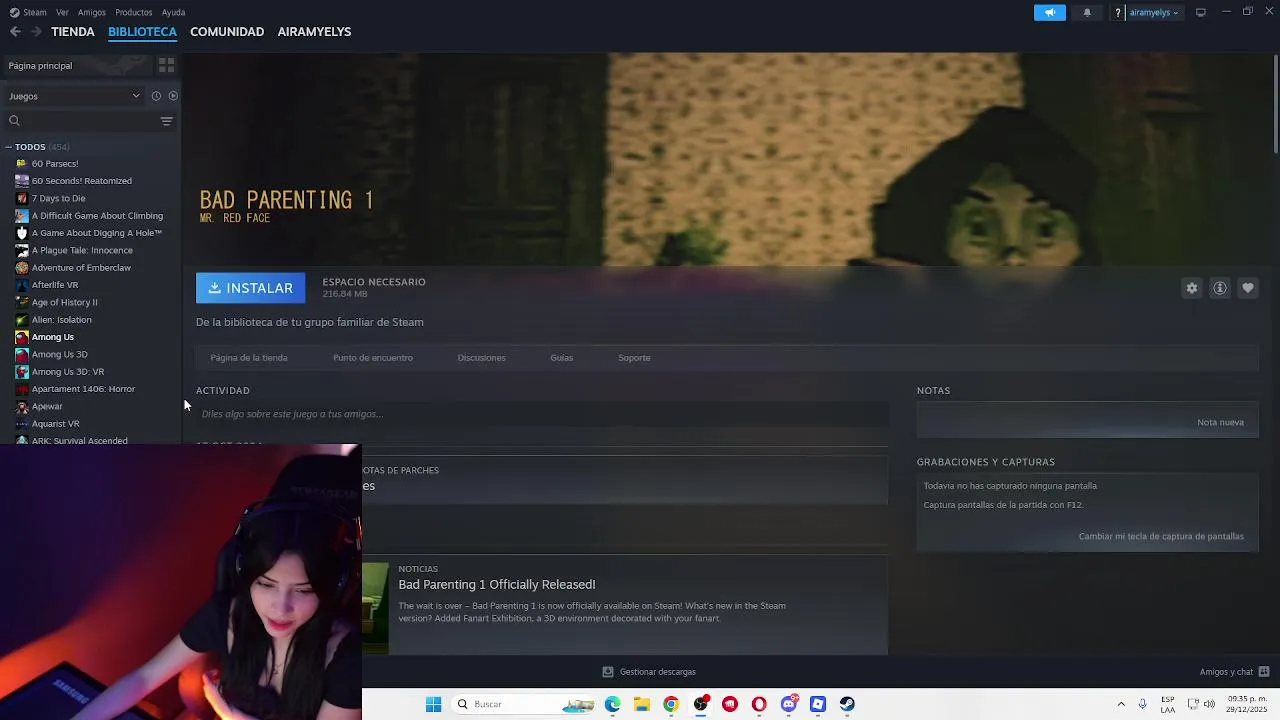This screenshot has width=1280, height=720.
Task: Open game settings gear icon
Action: coord(1191,288)
